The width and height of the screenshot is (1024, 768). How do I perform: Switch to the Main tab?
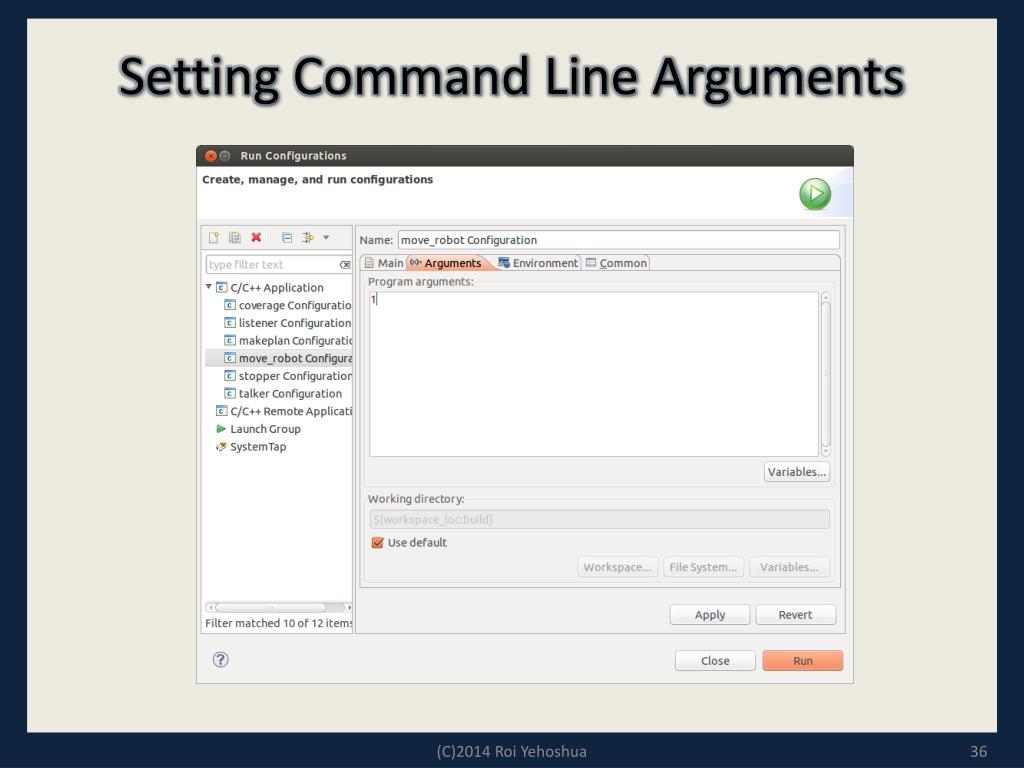384,263
